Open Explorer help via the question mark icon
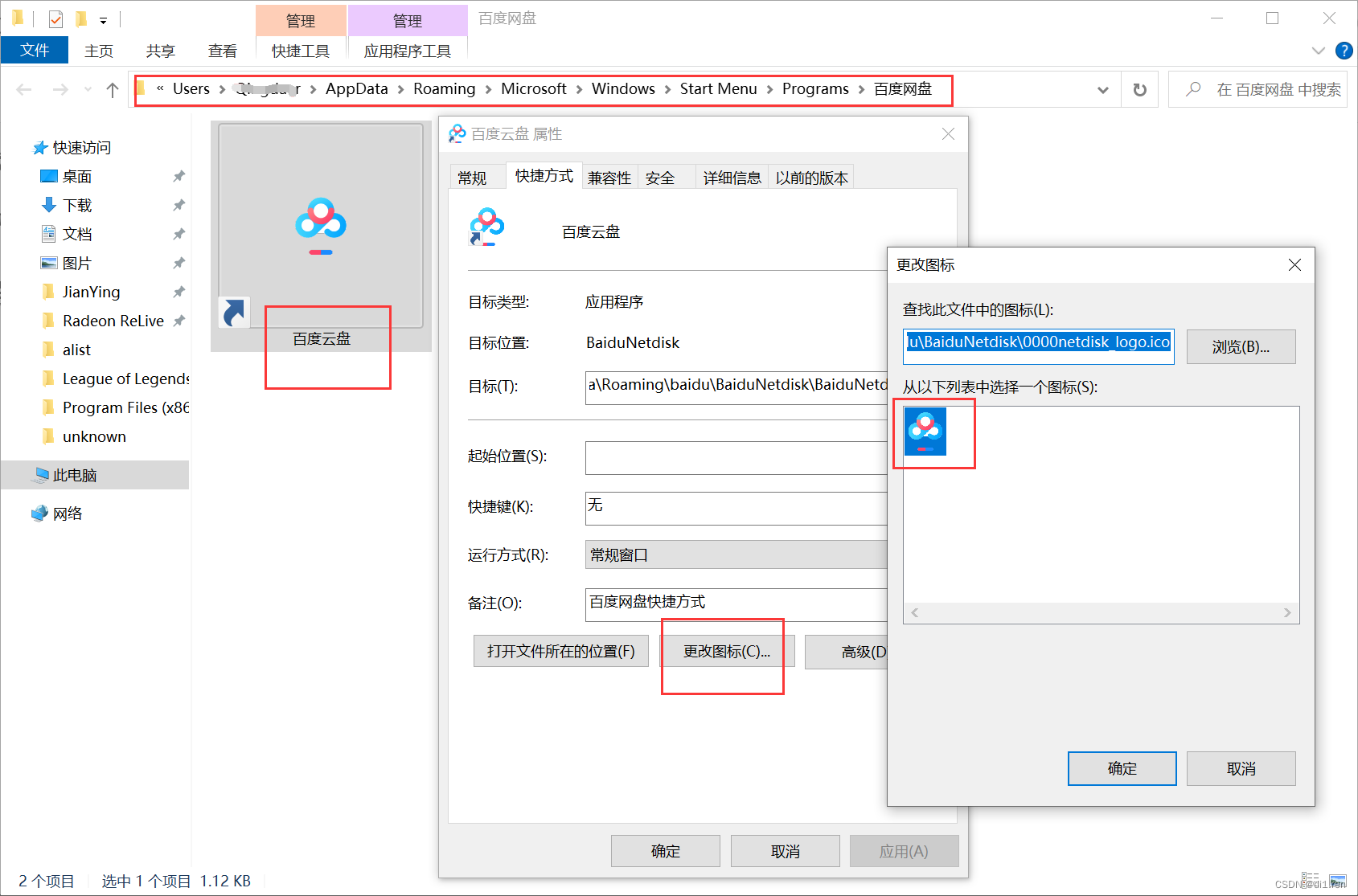1358x896 pixels. point(1344,50)
